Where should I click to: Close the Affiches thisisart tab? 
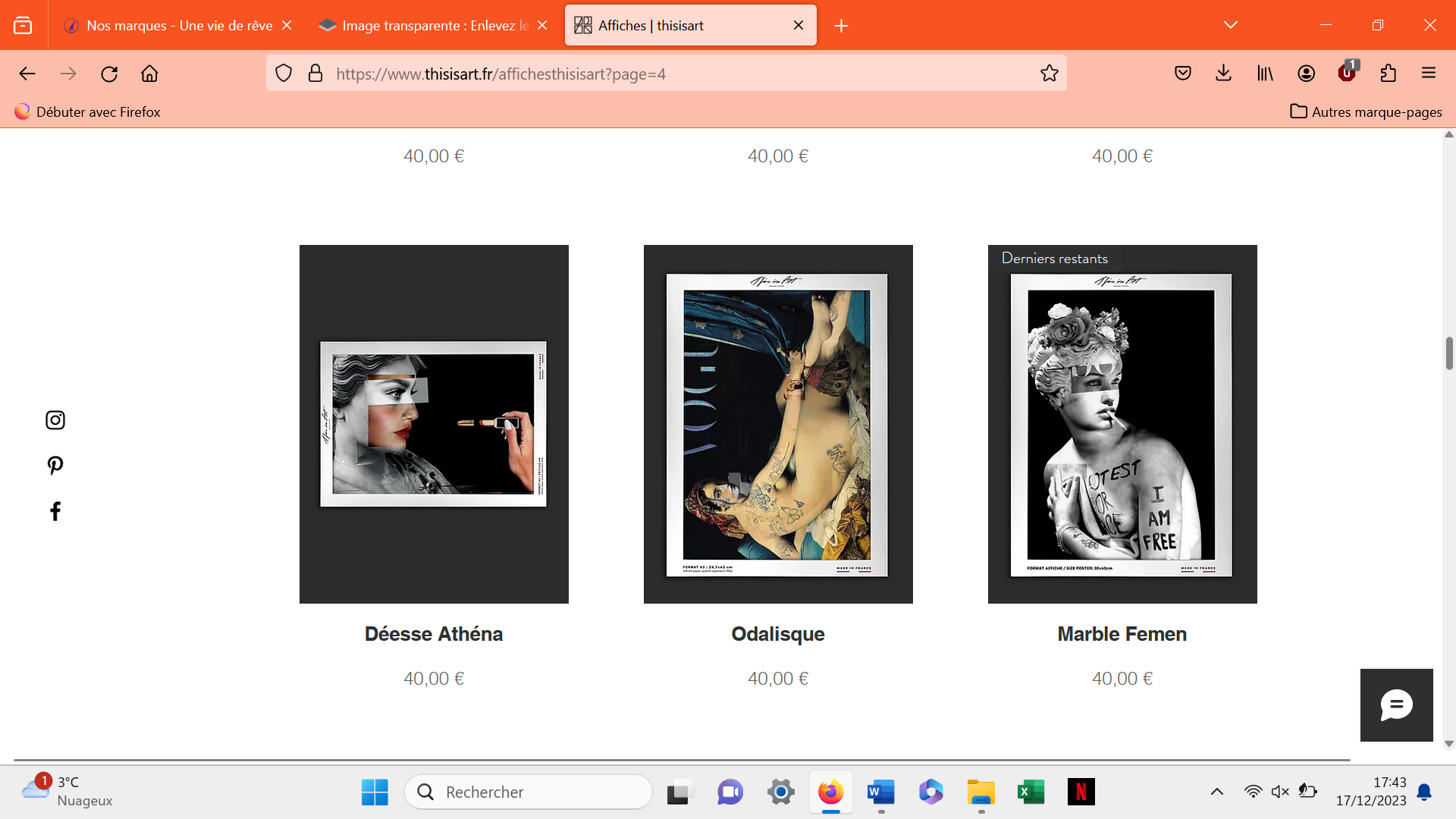click(799, 25)
